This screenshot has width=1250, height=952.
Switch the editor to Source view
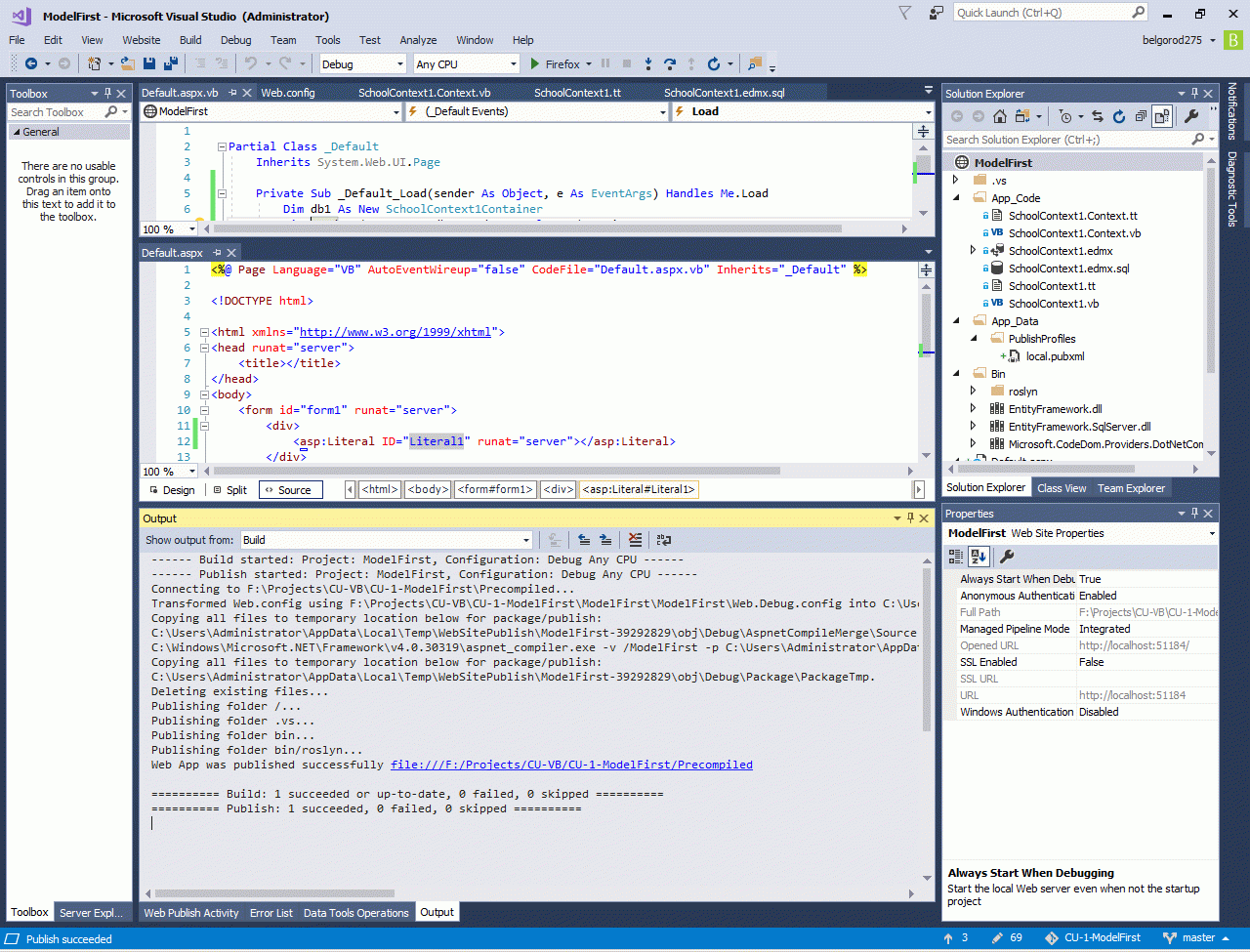tap(290, 490)
